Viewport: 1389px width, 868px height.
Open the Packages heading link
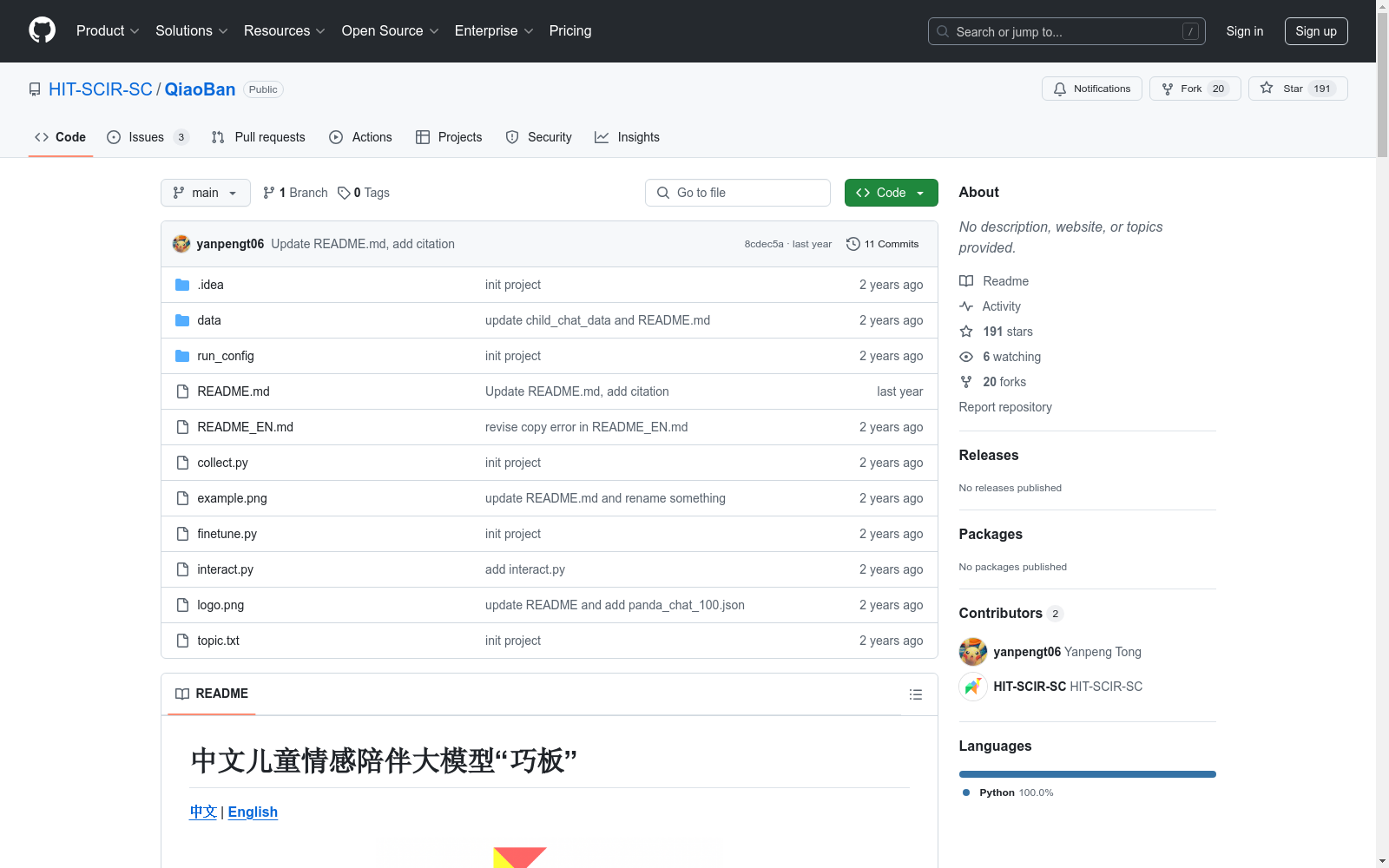pyautogui.click(x=991, y=534)
